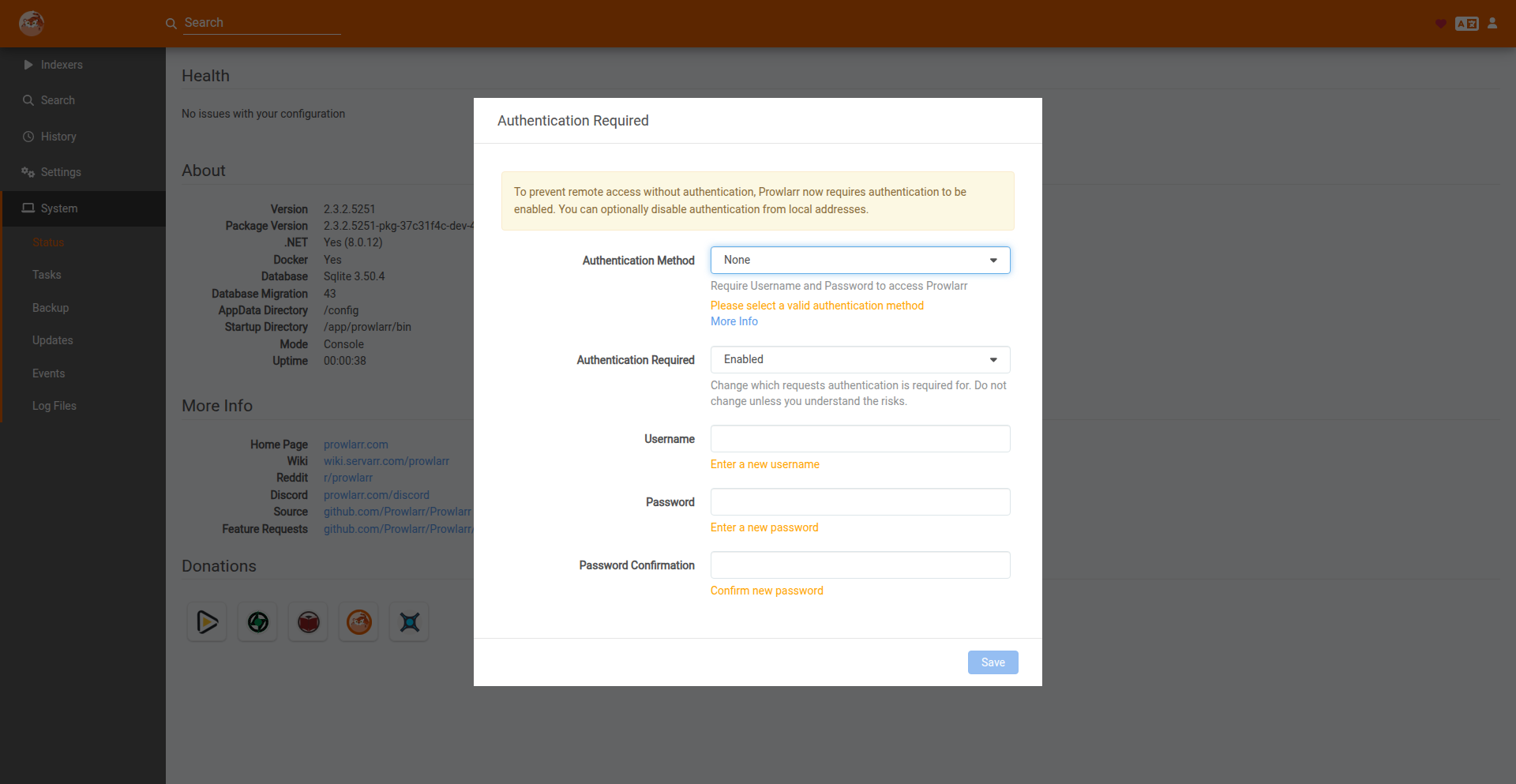
Task: Click the Prowlarr tiger donation icon
Action: click(x=358, y=622)
